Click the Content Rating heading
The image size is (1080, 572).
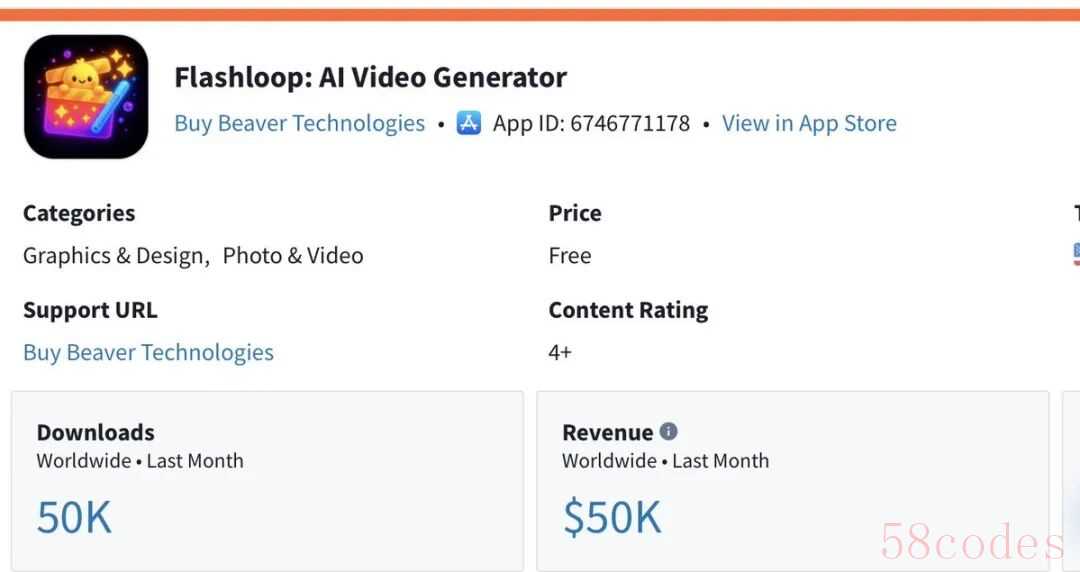[628, 310]
